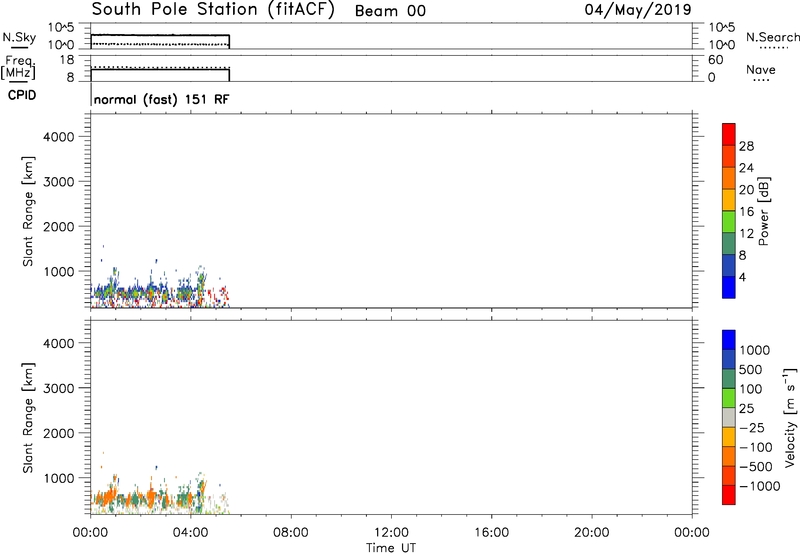Screen dimensions: 800x554
Task: Click the 1000 tick of the velocity panel range axis
Action: click(58, 478)
